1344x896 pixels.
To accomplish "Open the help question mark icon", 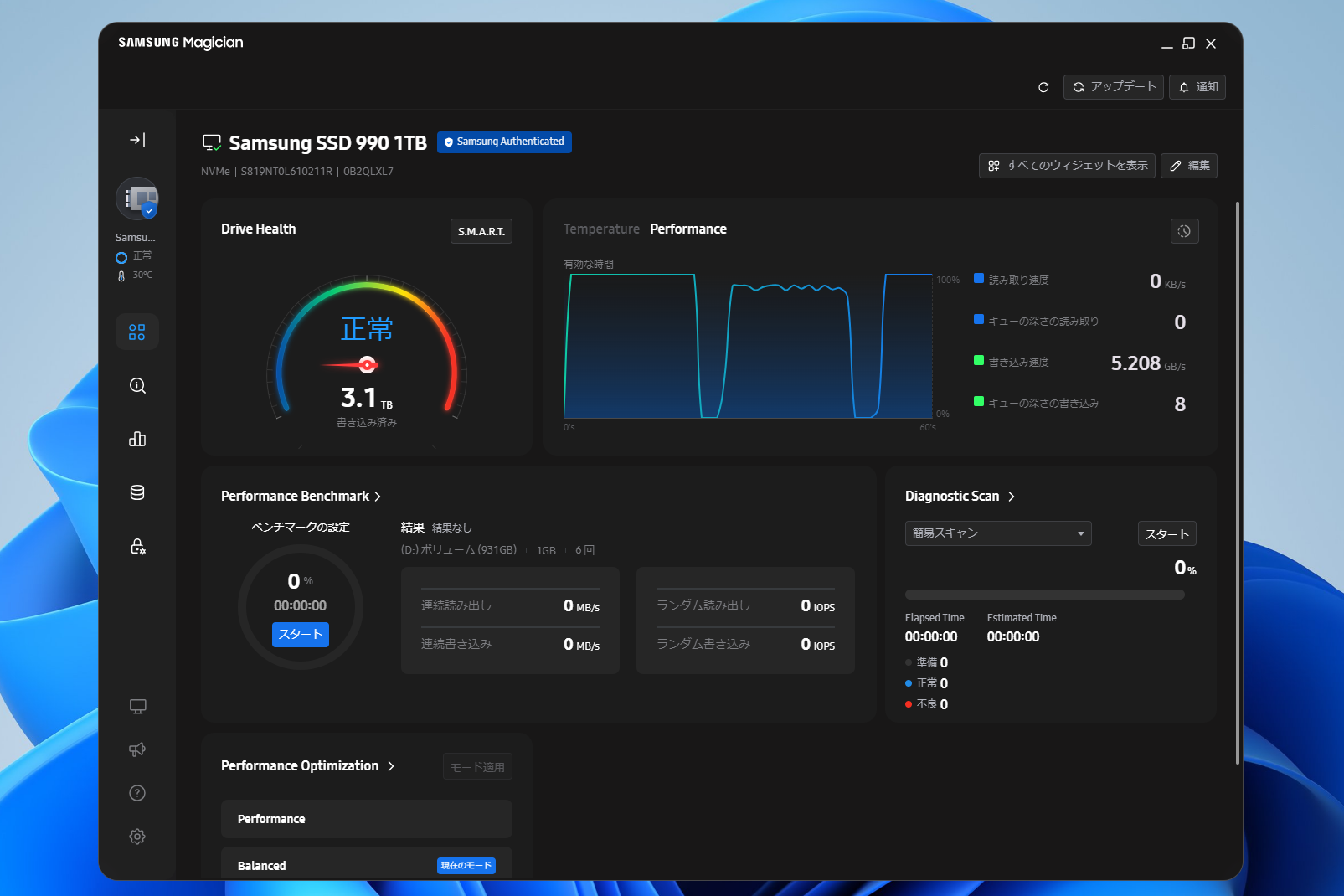I will click(137, 793).
